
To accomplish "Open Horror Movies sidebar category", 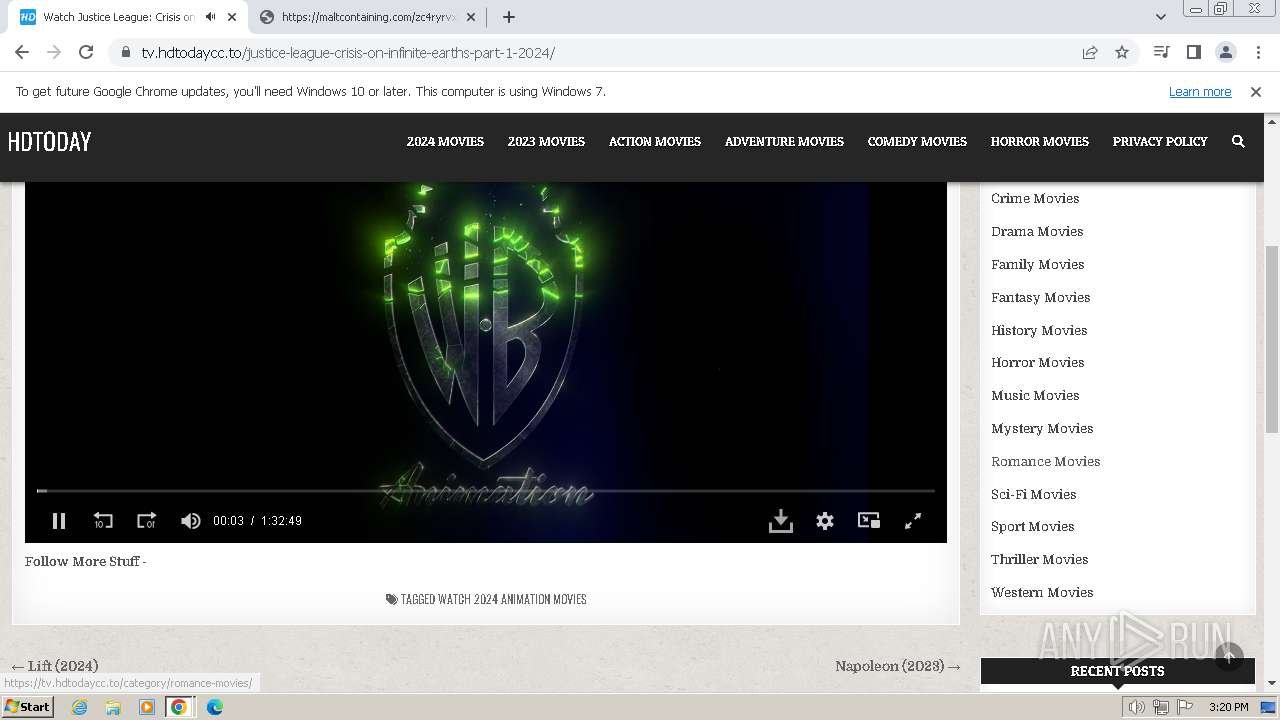I will pos(1037,362).
